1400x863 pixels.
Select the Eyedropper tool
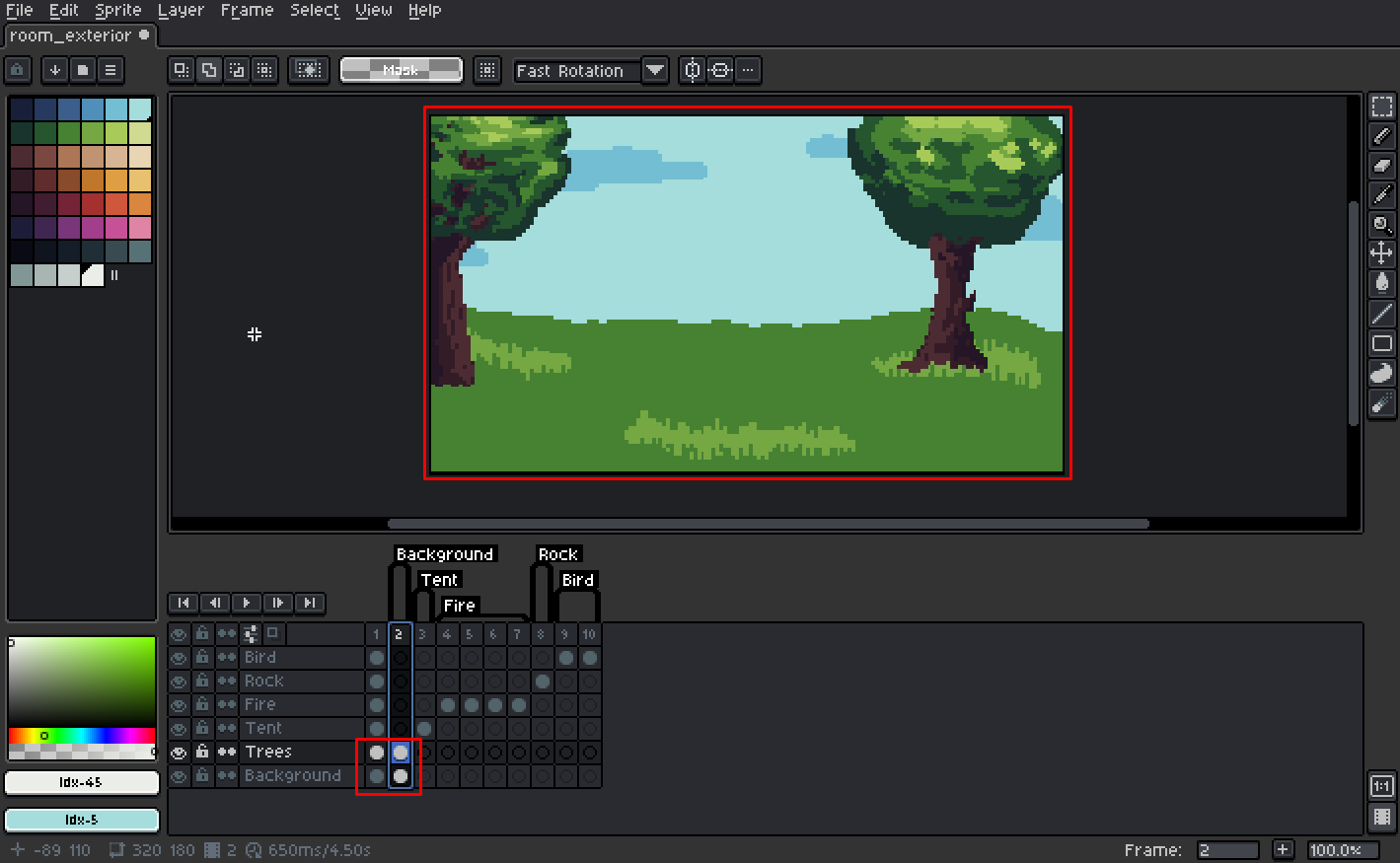tap(1381, 195)
